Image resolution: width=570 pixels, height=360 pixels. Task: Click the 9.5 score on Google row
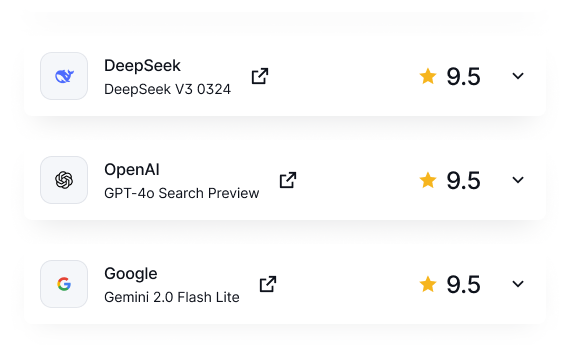pyautogui.click(x=463, y=284)
